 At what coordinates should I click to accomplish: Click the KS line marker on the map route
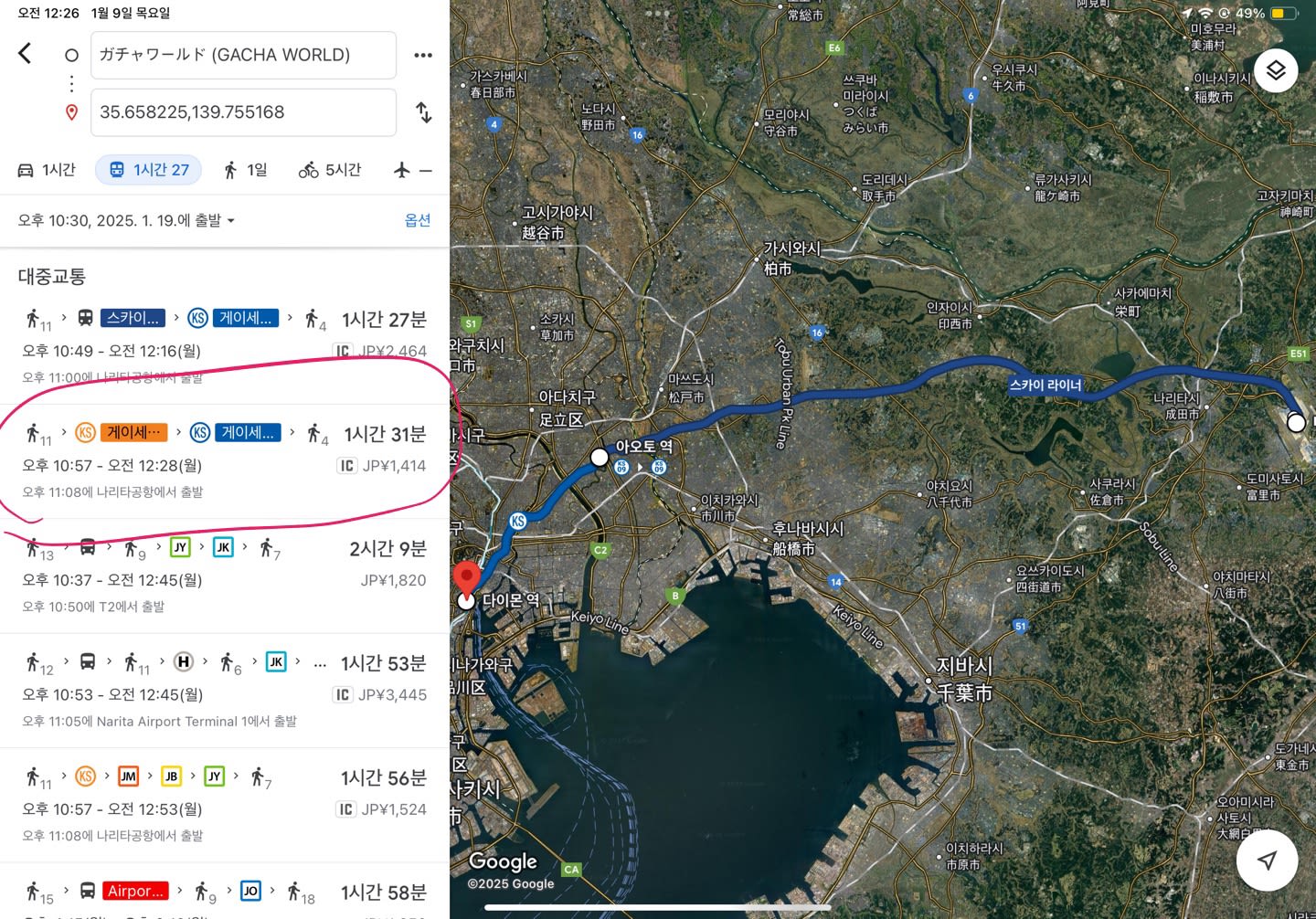(518, 521)
